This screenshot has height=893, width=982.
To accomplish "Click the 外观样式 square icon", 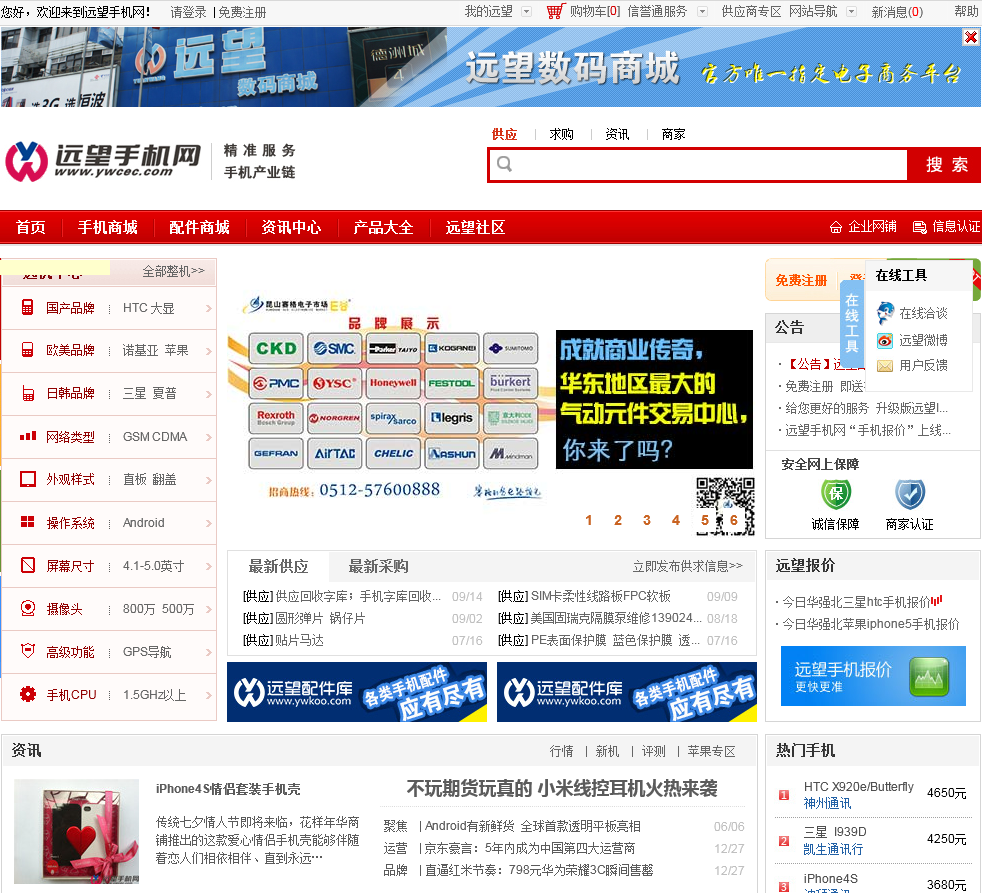I will click(28, 479).
